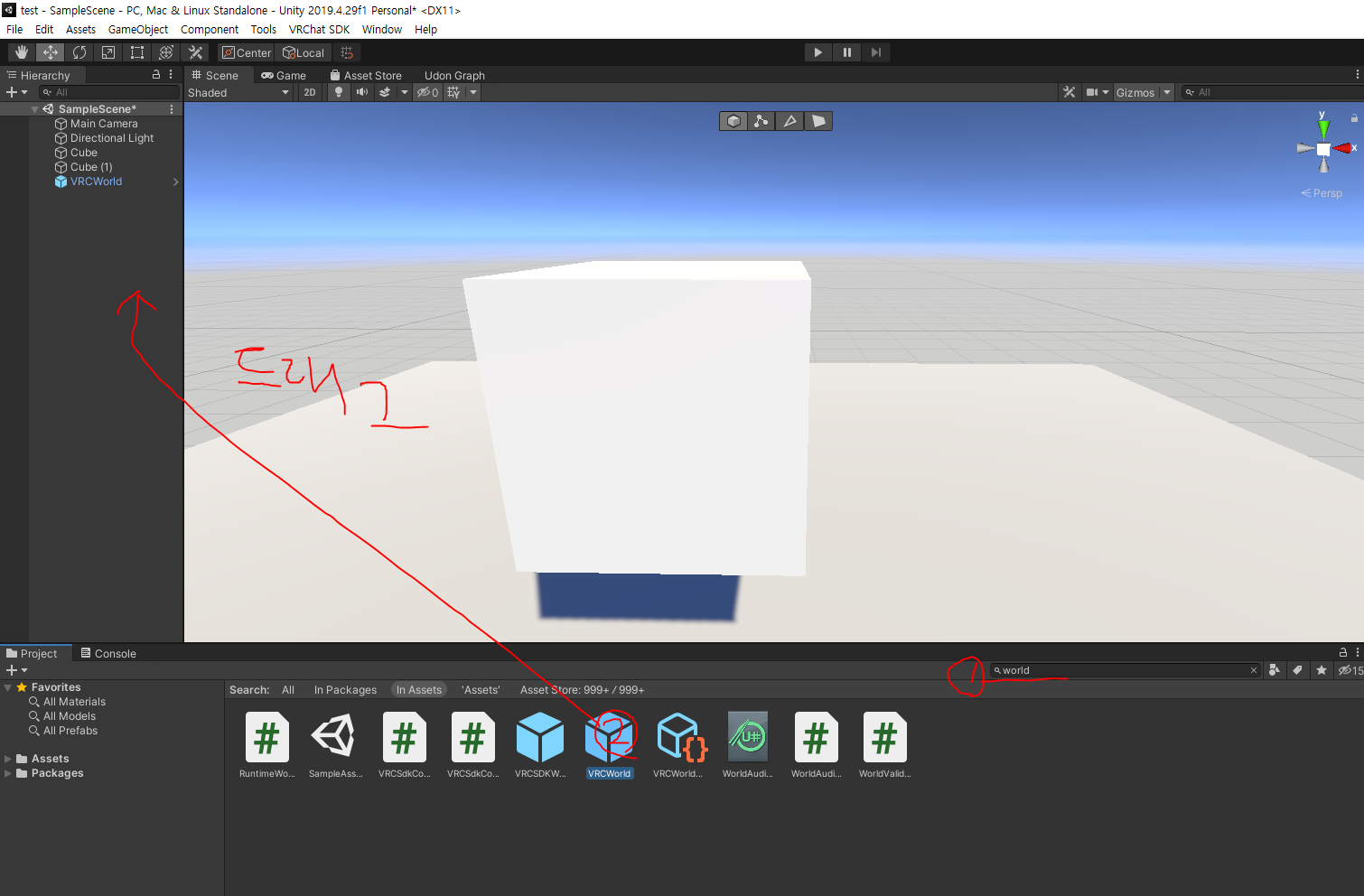Switch to the Console tab
Viewport: 1364px width, 896px height.
pos(108,653)
